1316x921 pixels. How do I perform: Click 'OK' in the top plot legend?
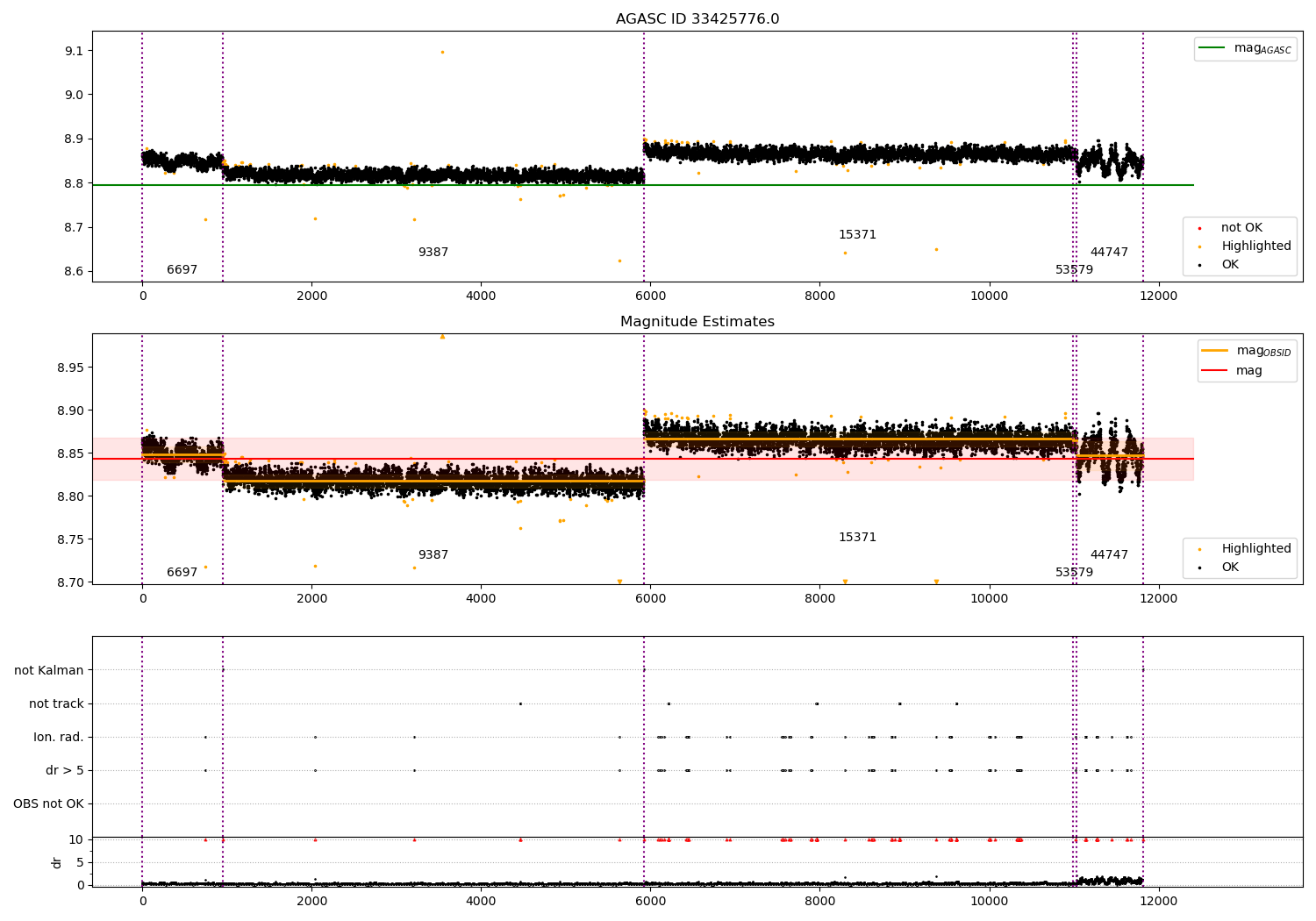pos(1229,265)
